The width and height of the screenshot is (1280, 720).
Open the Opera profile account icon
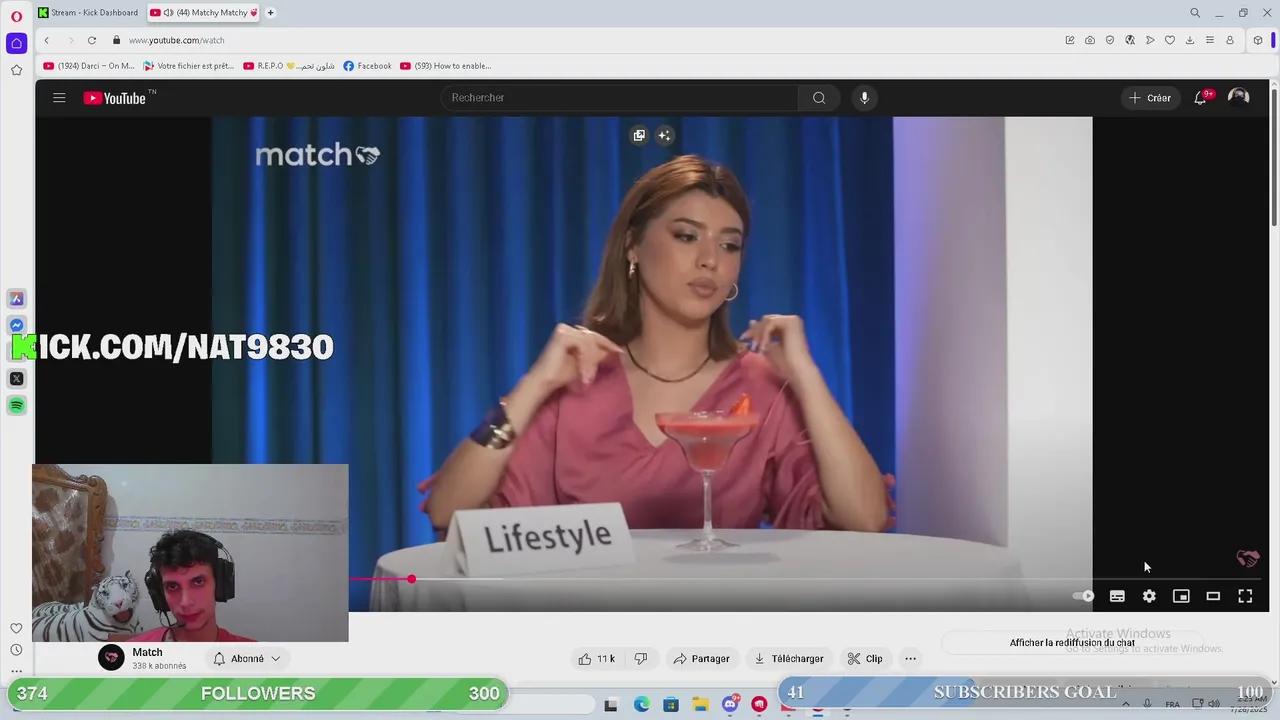(x=1230, y=40)
